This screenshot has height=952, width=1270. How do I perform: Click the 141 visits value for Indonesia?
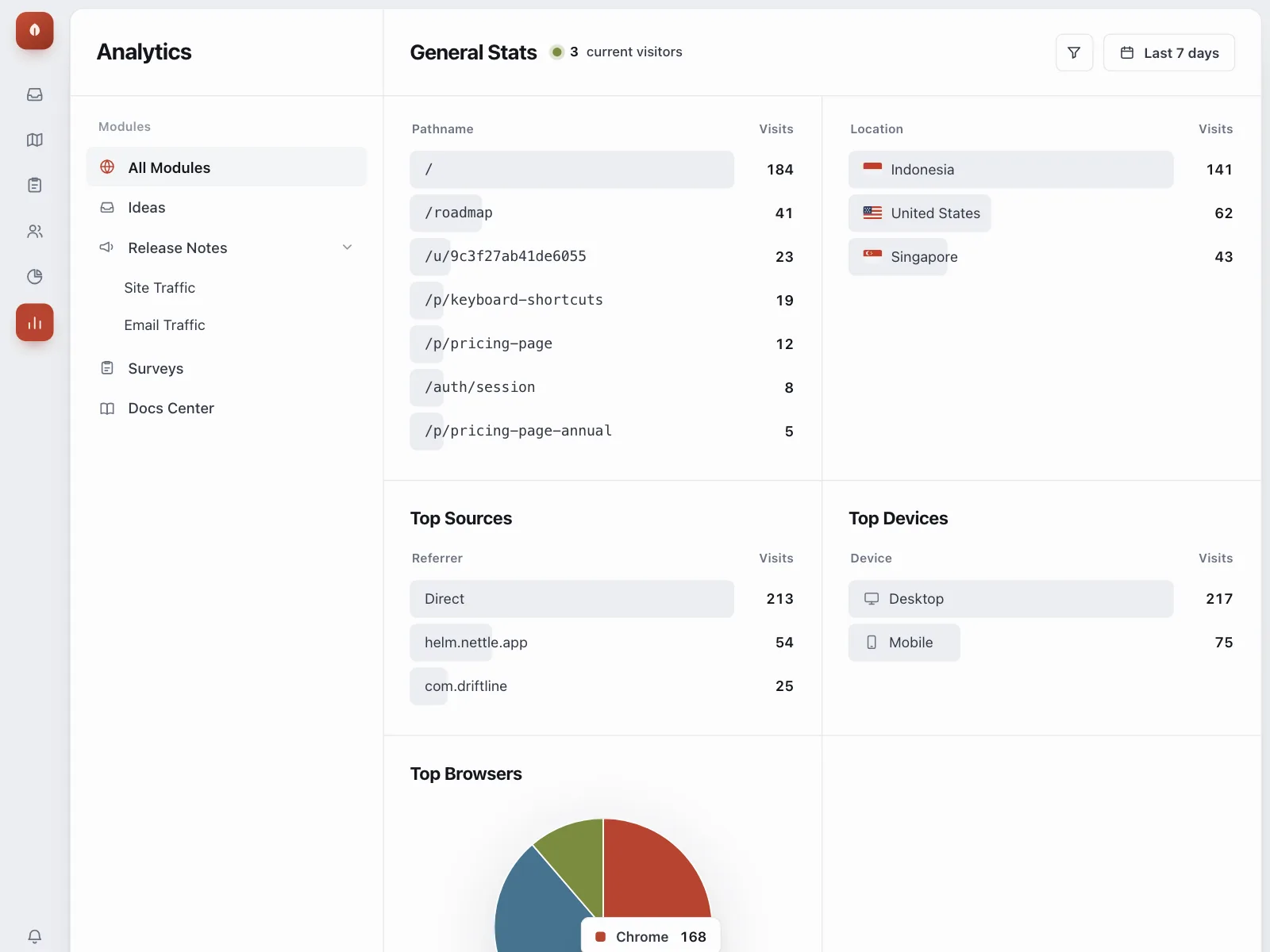click(x=1219, y=170)
